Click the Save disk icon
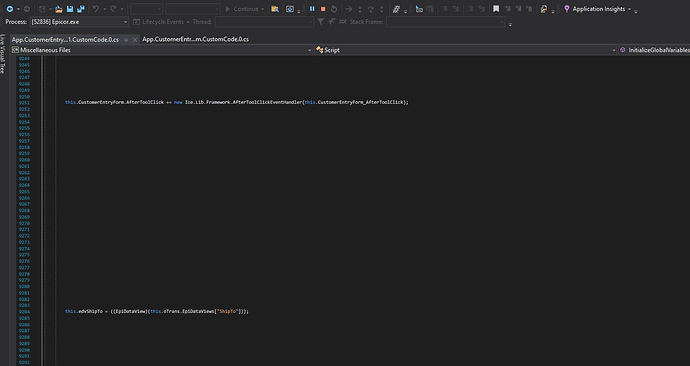Image resolution: width=690 pixels, height=366 pixels. (70, 9)
